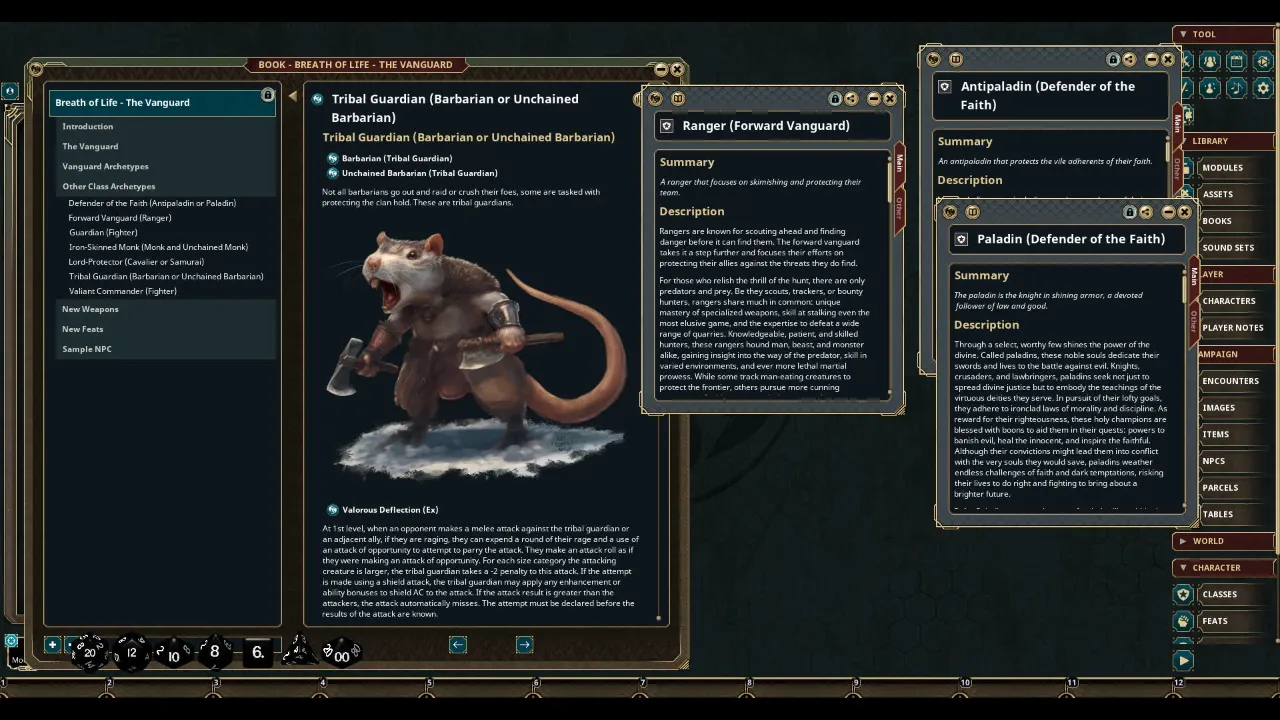1280x720 pixels.
Task: Click share icon in Antipaladin window
Action: click(x=1129, y=60)
